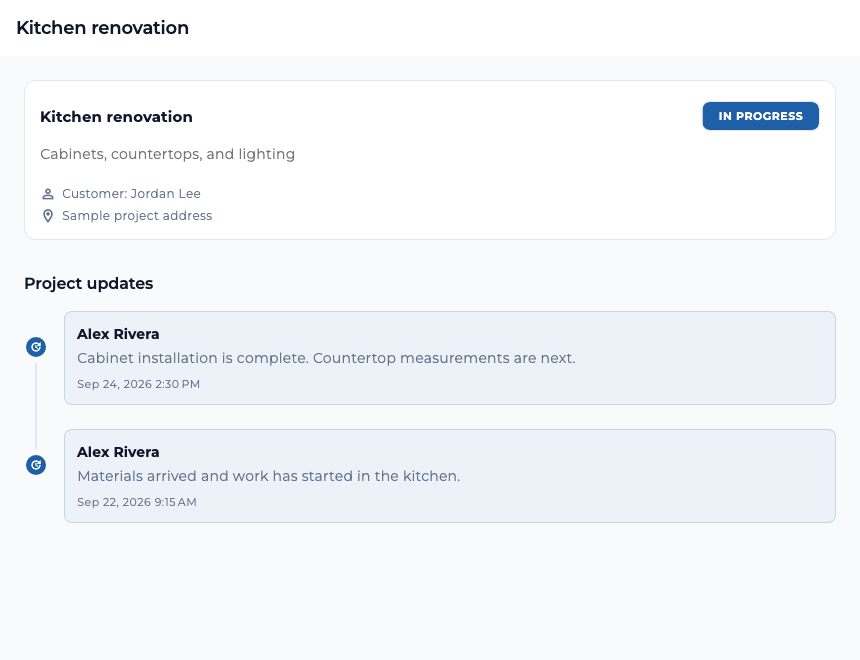Select the timeline icon for the cabinet installation update

coord(36,347)
